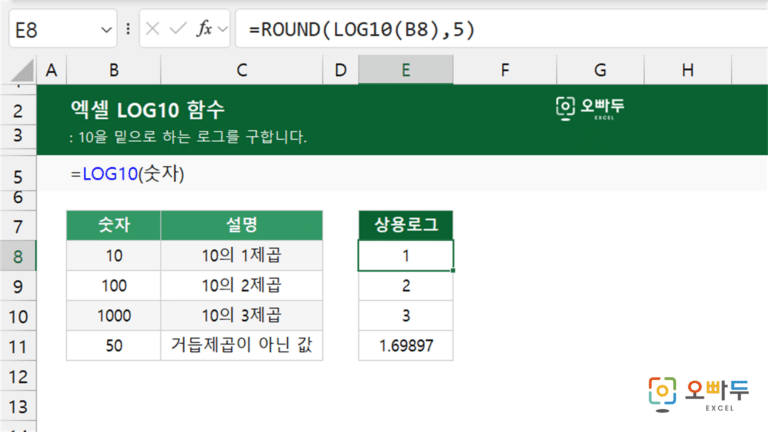Image resolution: width=768 pixels, height=432 pixels.
Task: Click subtitle '10을 밑으로 하는 로그를 구합니다.'
Action: [192, 137]
